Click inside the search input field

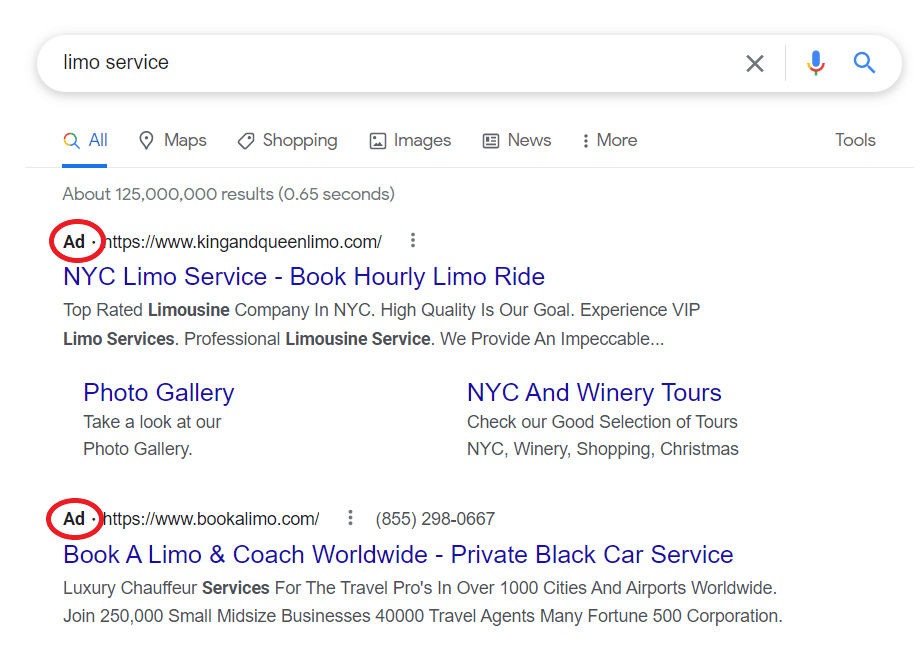(300, 62)
